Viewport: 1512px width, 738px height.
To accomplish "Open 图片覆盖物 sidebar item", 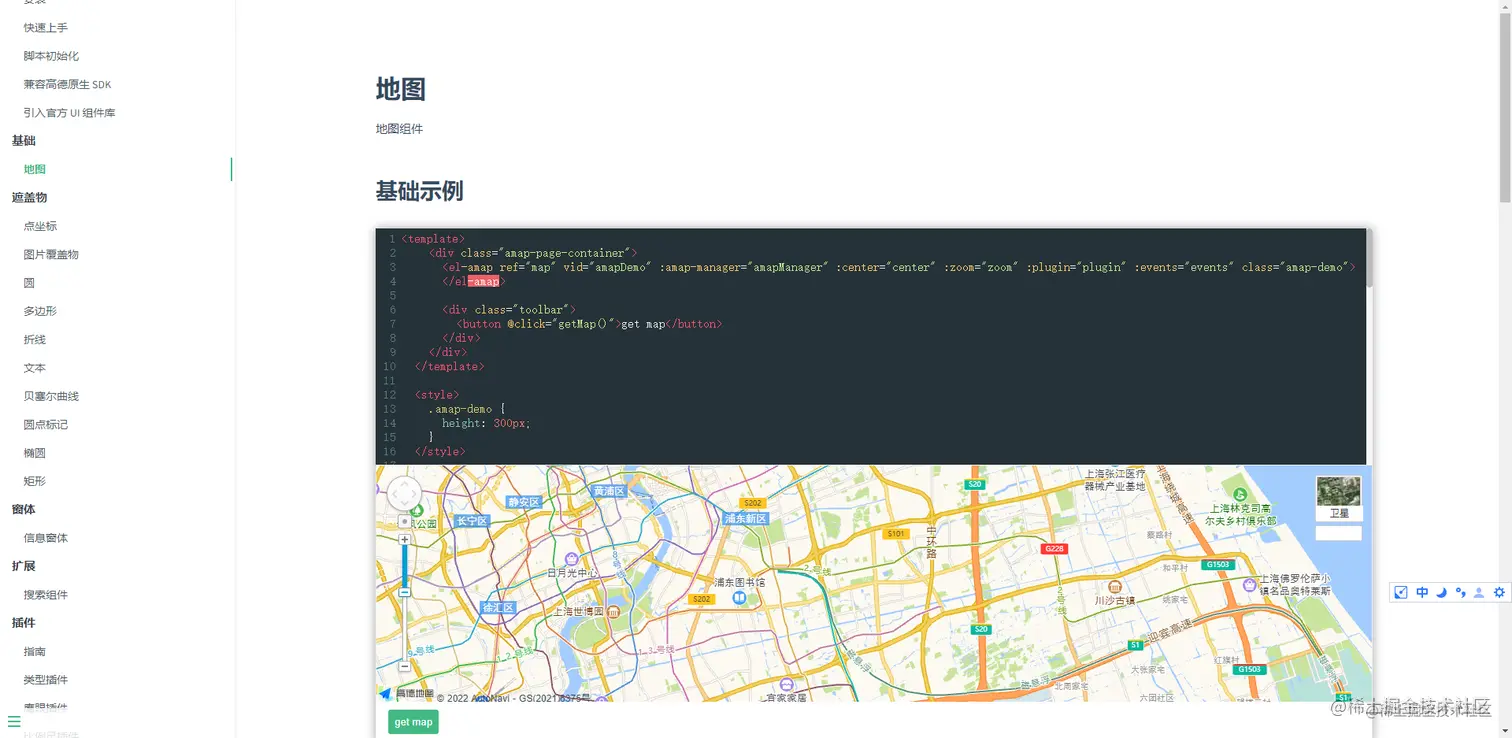I will 51,254.
